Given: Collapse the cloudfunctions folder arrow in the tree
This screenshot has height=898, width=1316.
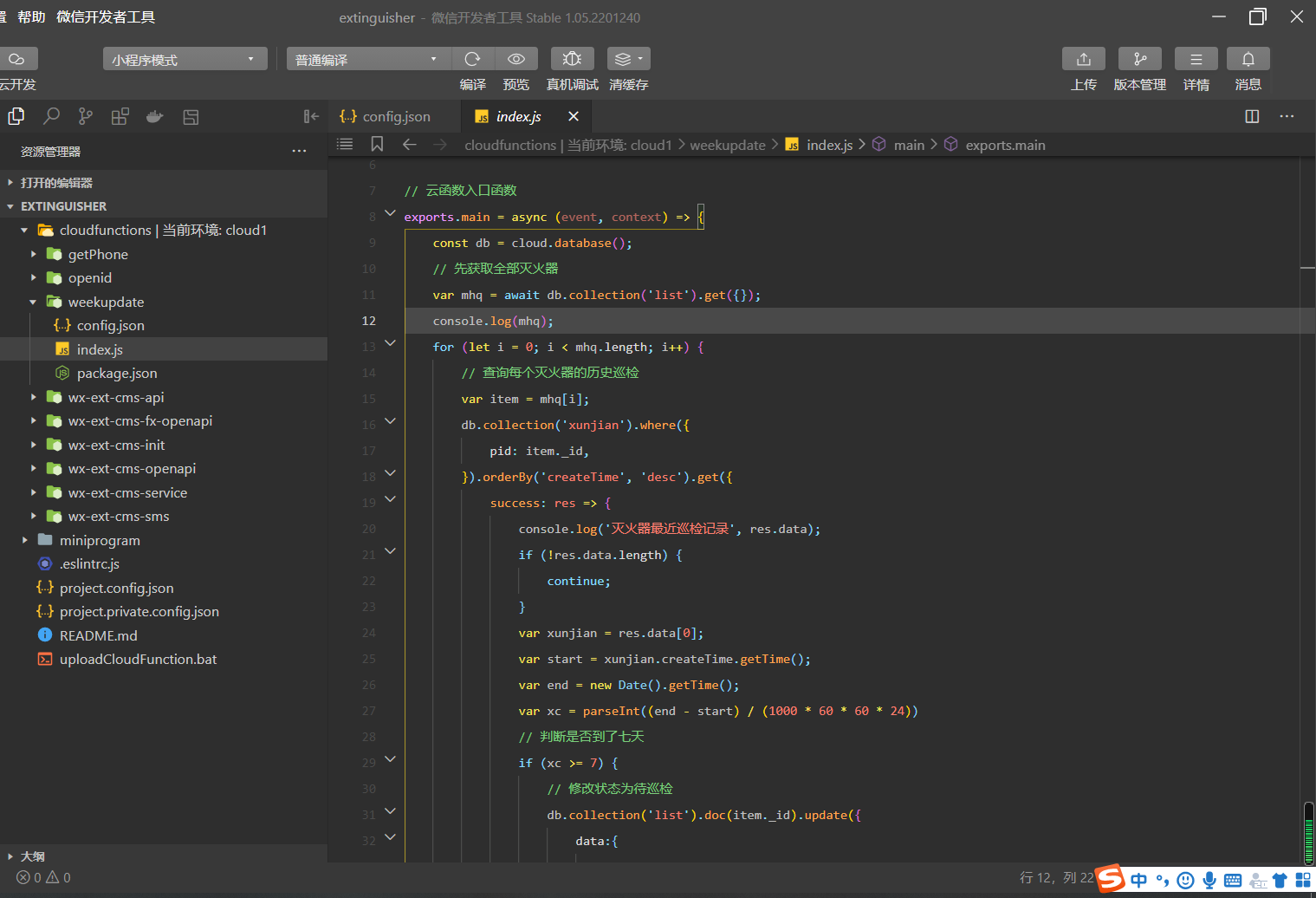Looking at the screenshot, I should [24, 230].
